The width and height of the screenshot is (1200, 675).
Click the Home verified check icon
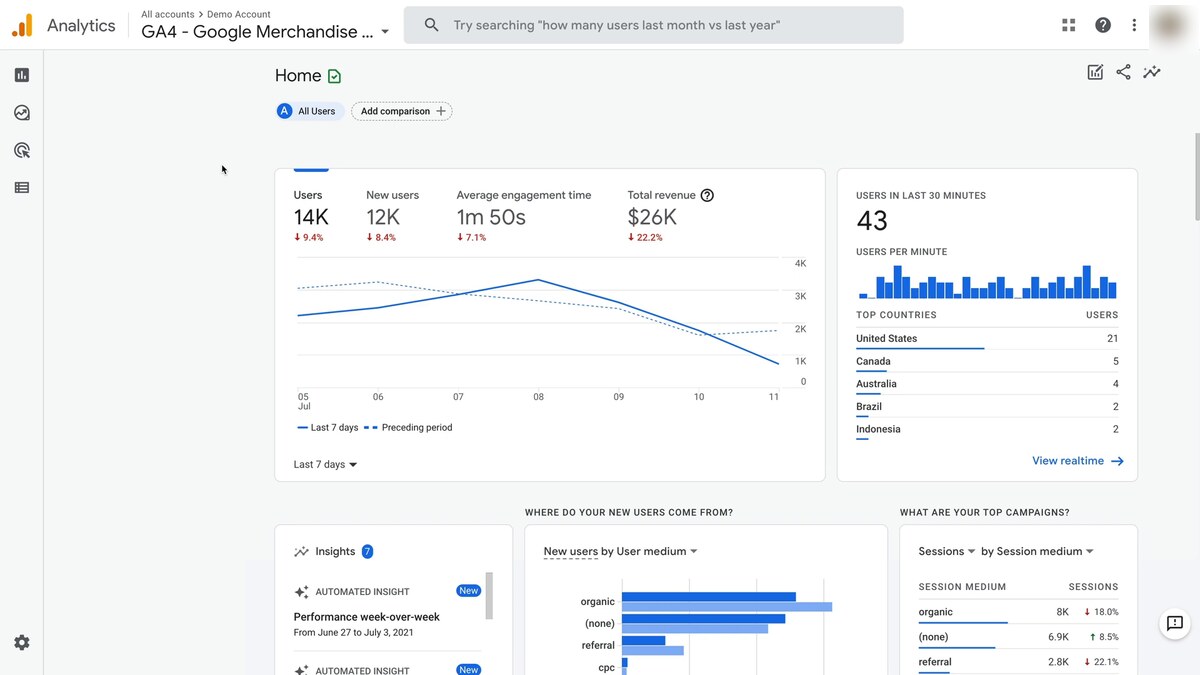click(334, 76)
